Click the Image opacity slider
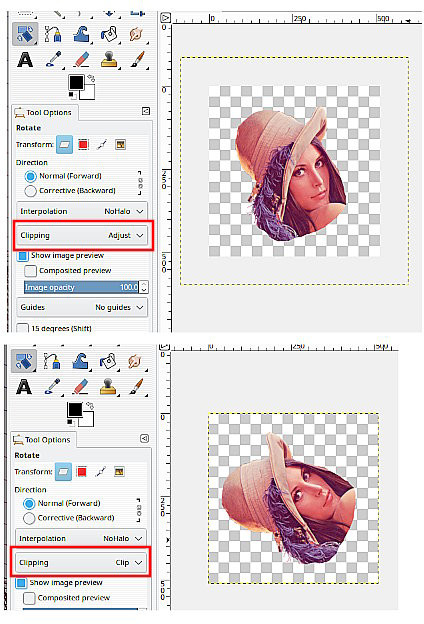 [82, 287]
